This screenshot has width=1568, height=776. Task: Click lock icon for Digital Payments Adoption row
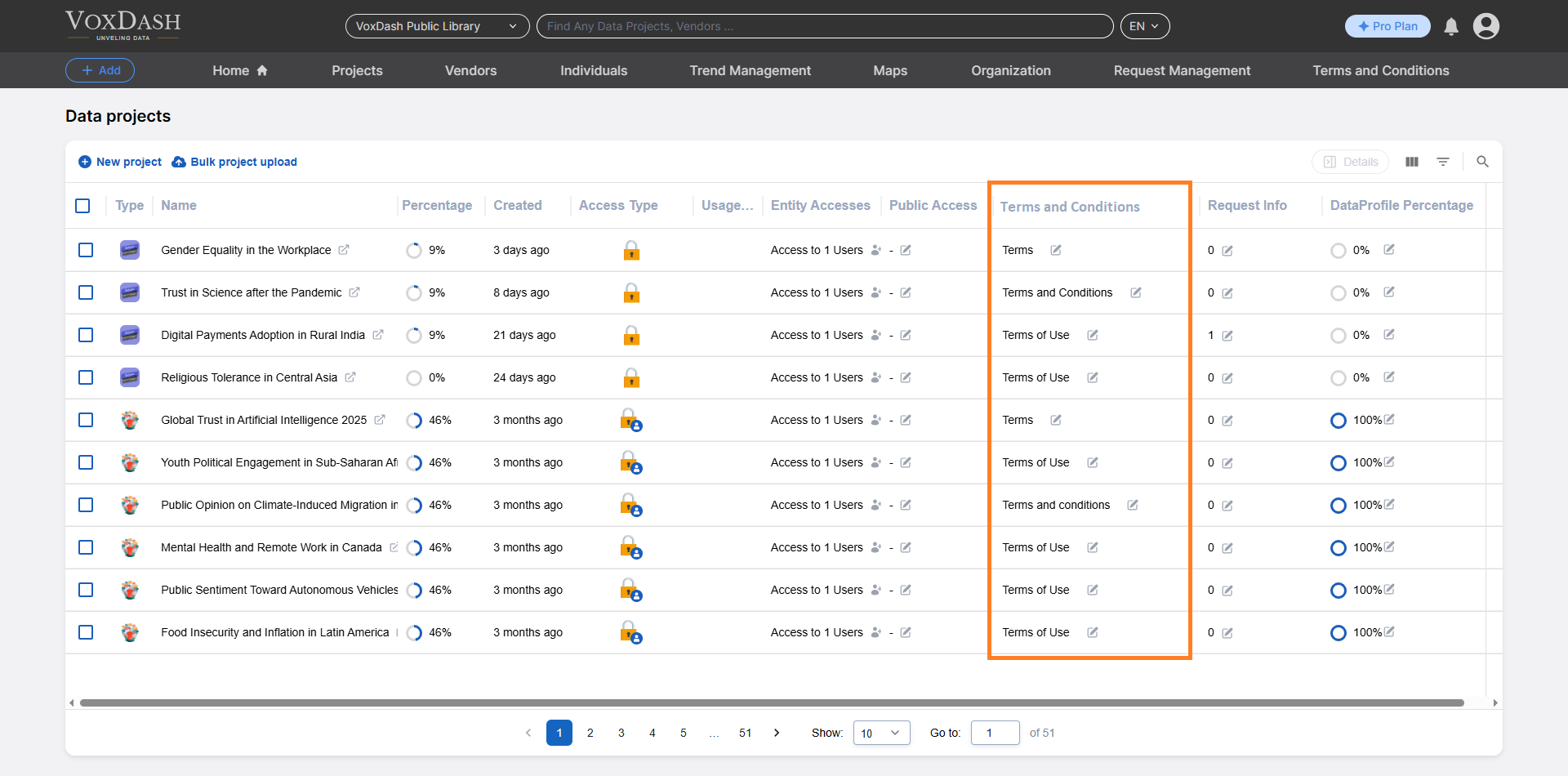pyautogui.click(x=631, y=335)
